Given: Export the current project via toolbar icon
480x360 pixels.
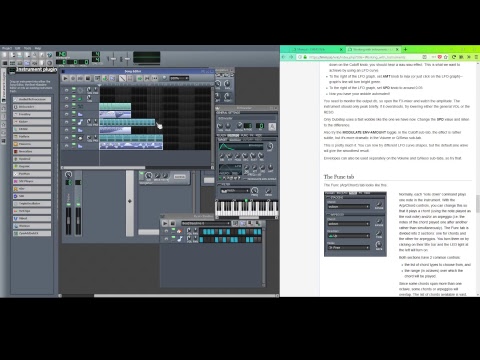Looking at the screenshot, I should click(42, 55).
